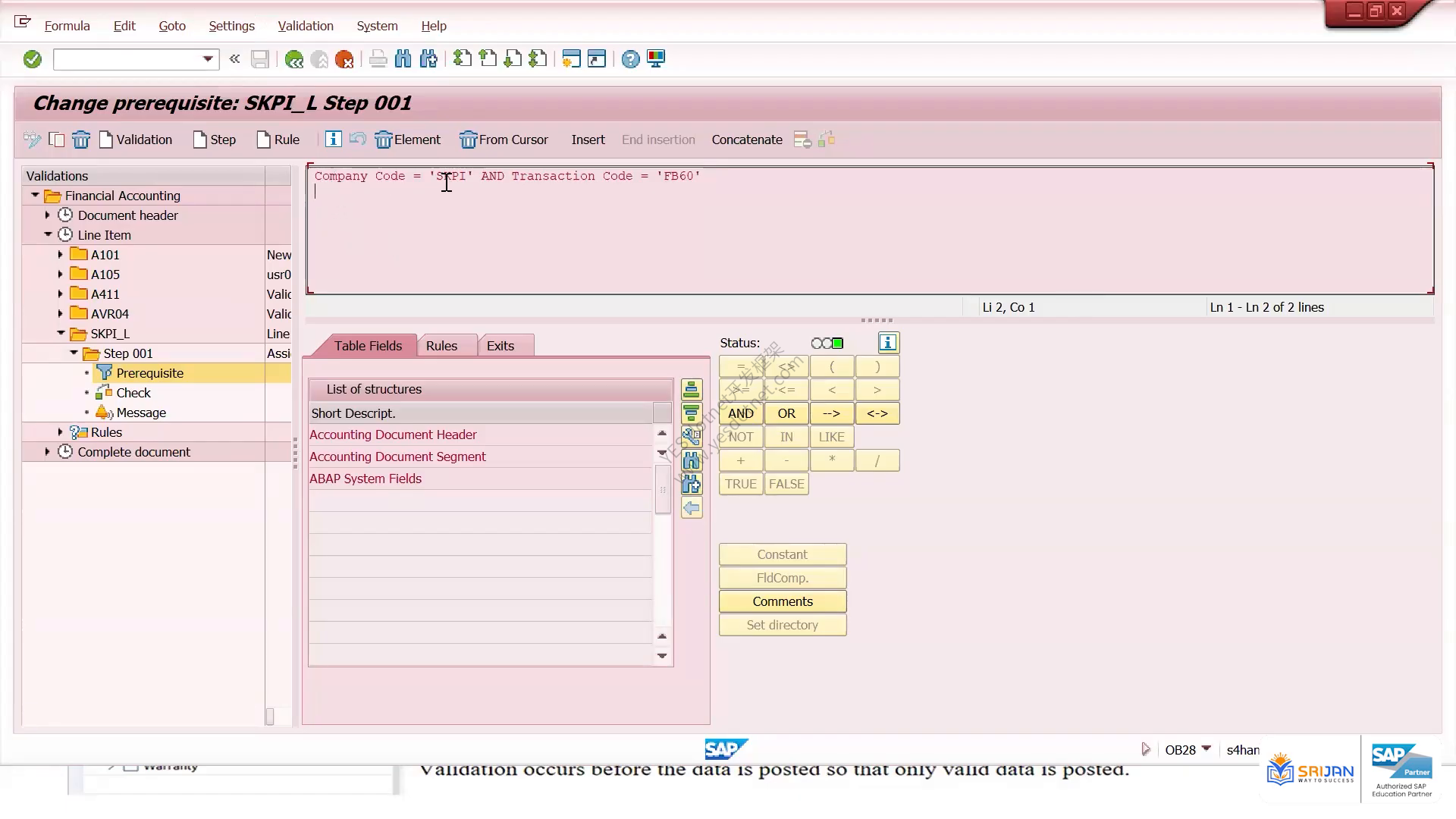1456x819 pixels.
Task: Open the command field dropdown arrow
Action: click(x=208, y=59)
